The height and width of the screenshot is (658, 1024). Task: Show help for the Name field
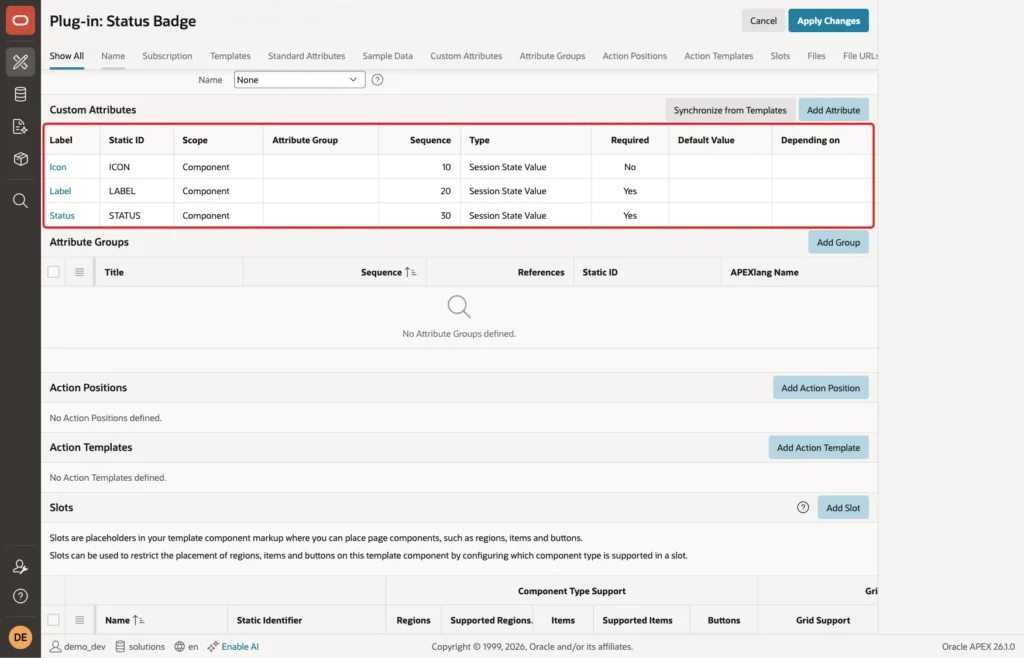(377, 80)
